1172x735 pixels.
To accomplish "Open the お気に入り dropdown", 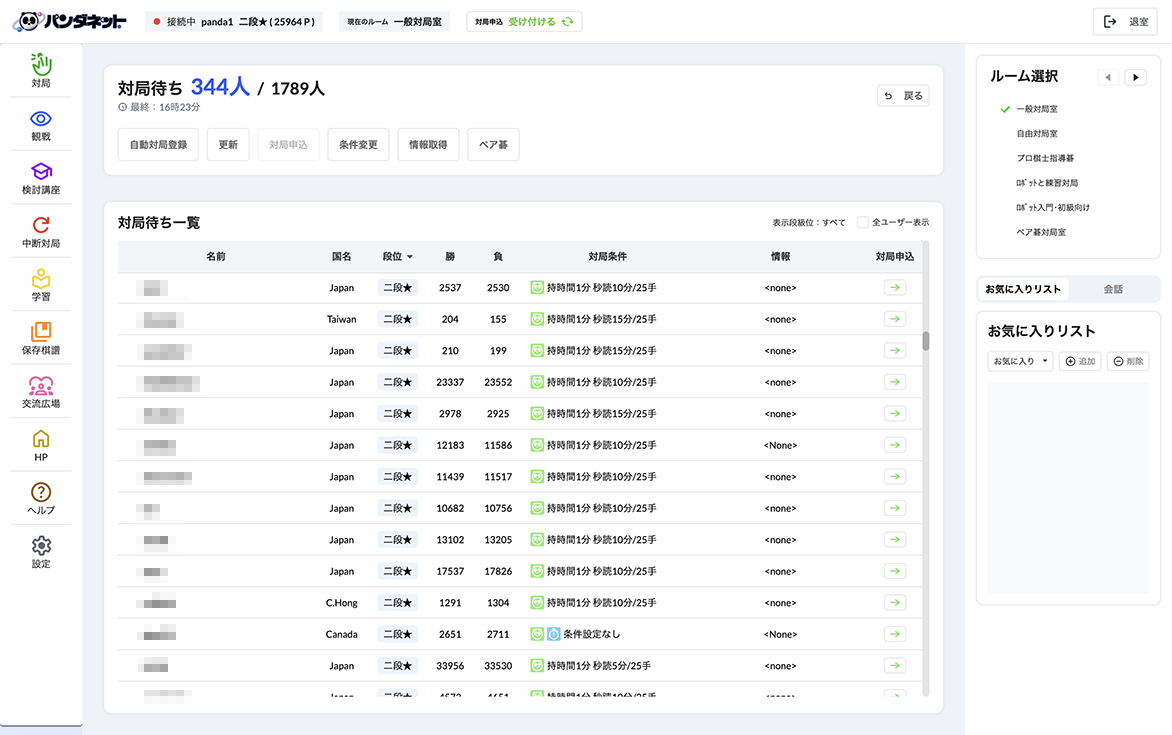I will pyautogui.click(x=1019, y=361).
